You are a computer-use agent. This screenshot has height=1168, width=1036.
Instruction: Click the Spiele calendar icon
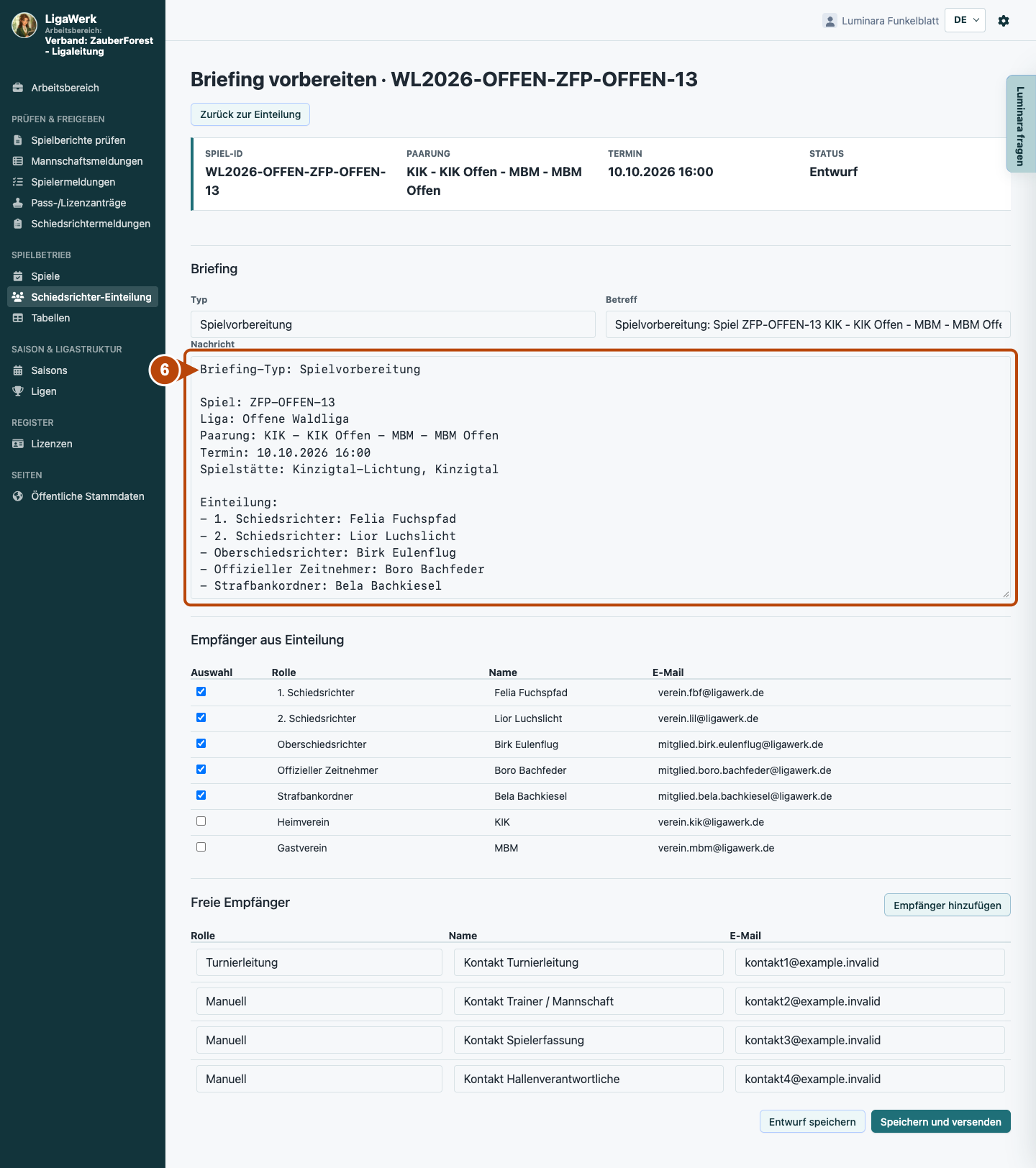point(18,276)
